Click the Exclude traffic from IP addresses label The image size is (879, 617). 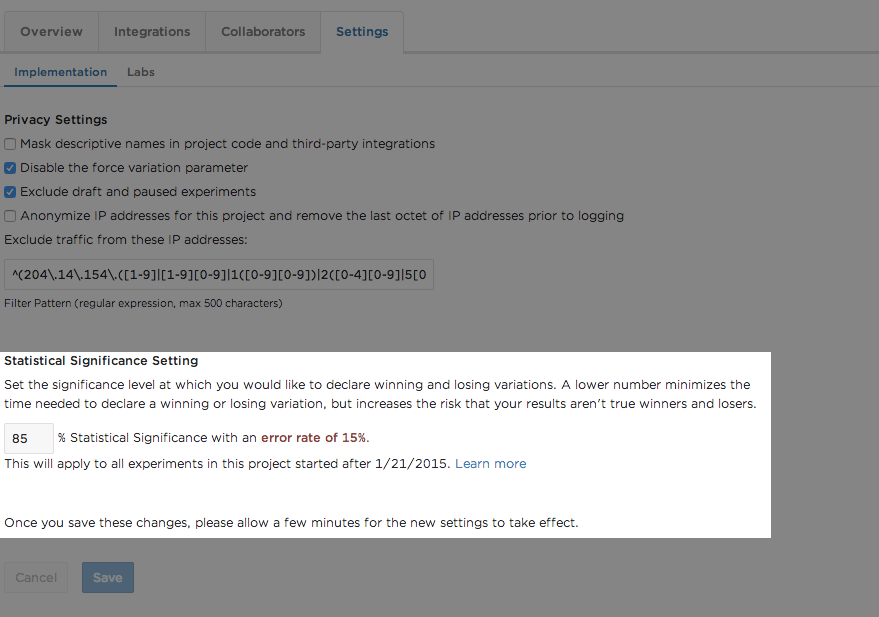(125, 240)
